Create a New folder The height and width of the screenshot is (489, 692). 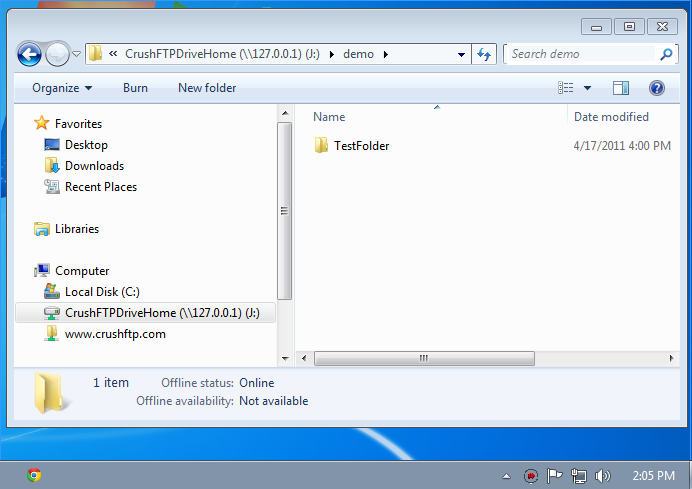coord(207,88)
